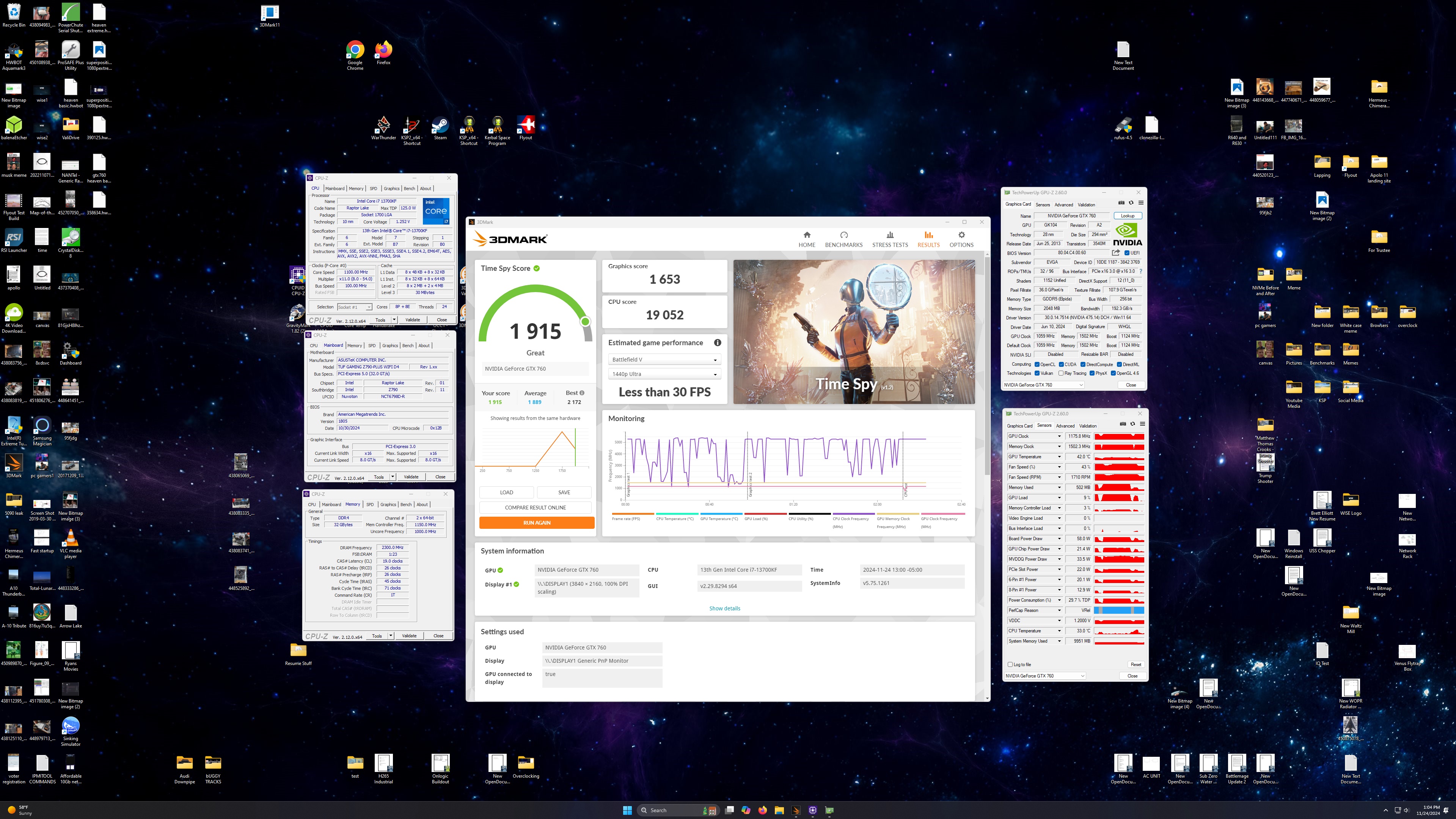Switch to Graphics tab in top CPU-Z window
This screenshot has height=819, width=1456.
[x=391, y=188]
